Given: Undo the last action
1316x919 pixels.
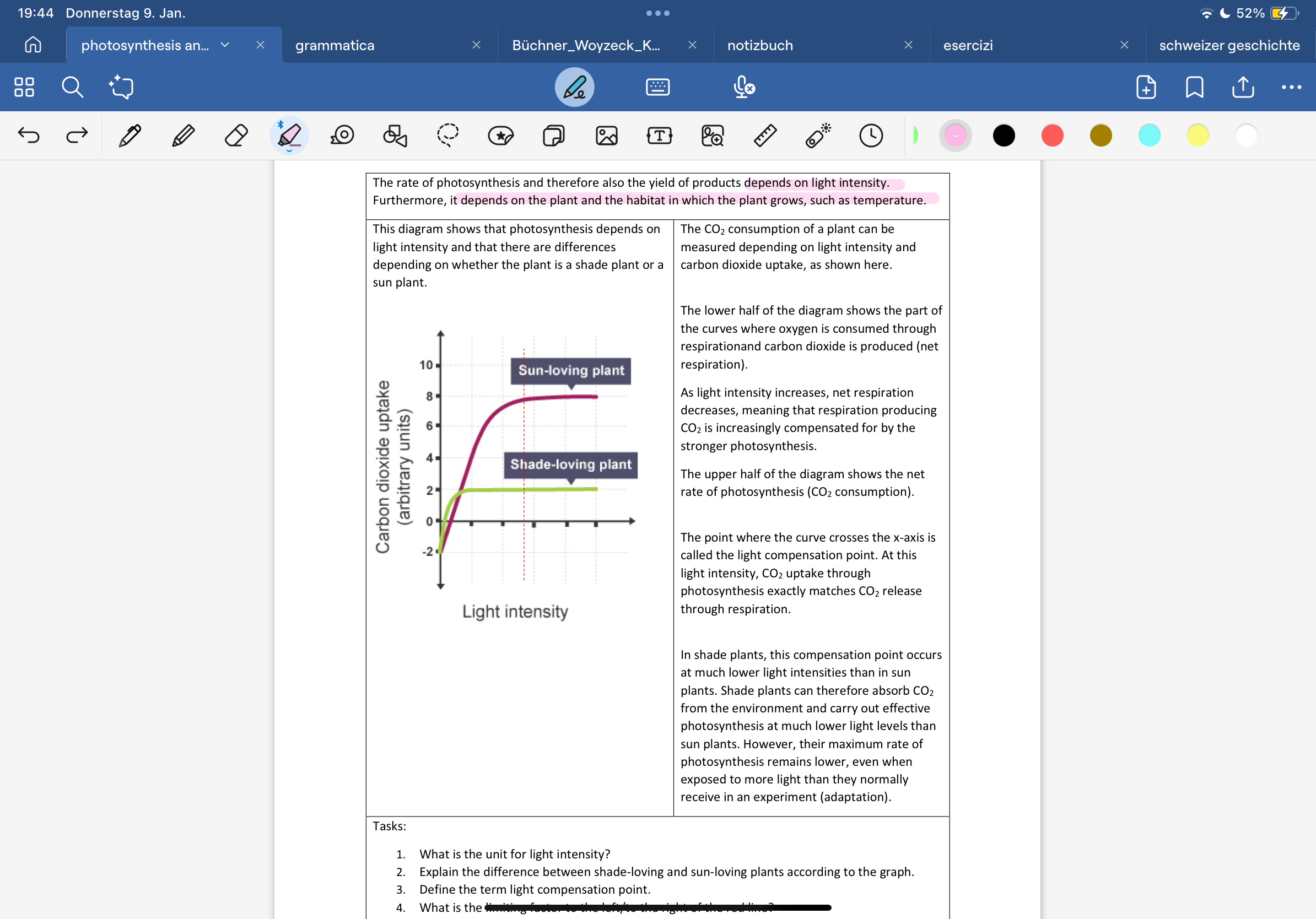Looking at the screenshot, I should pyautogui.click(x=29, y=136).
